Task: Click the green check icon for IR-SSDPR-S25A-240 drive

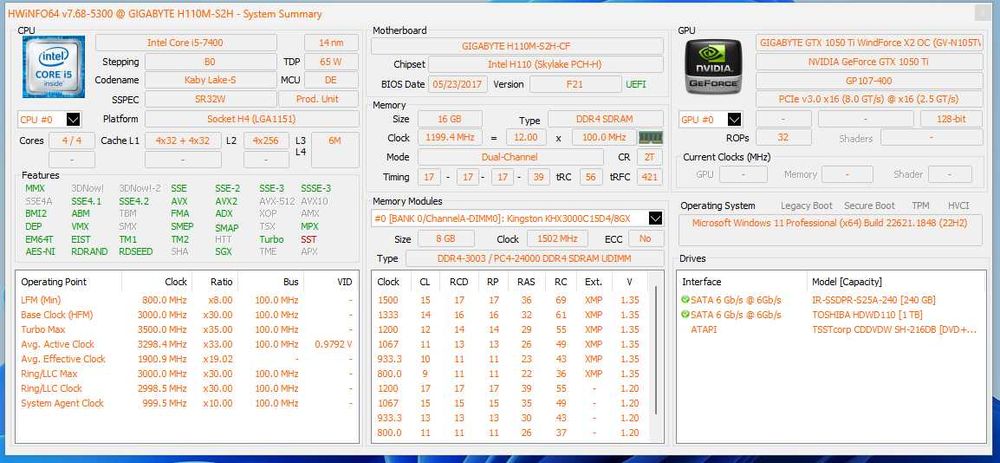Action: point(685,300)
